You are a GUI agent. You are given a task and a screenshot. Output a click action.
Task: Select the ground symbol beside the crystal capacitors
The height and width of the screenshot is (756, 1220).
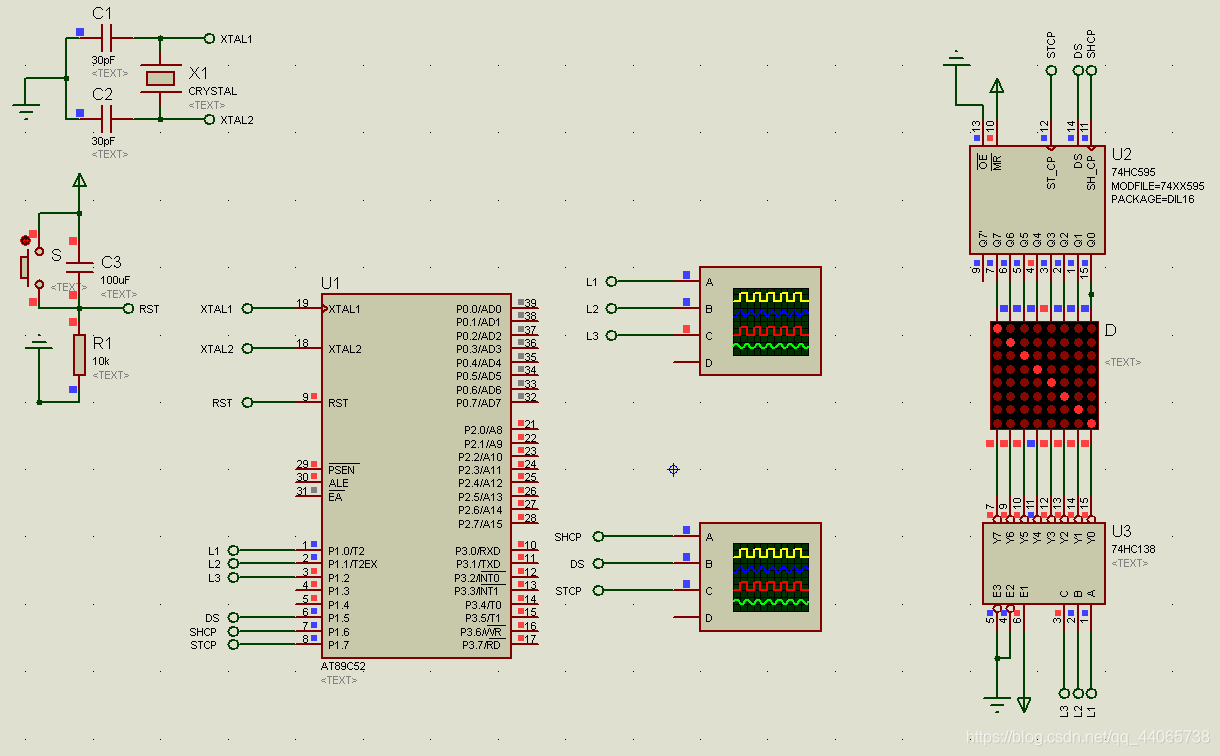coord(27,110)
